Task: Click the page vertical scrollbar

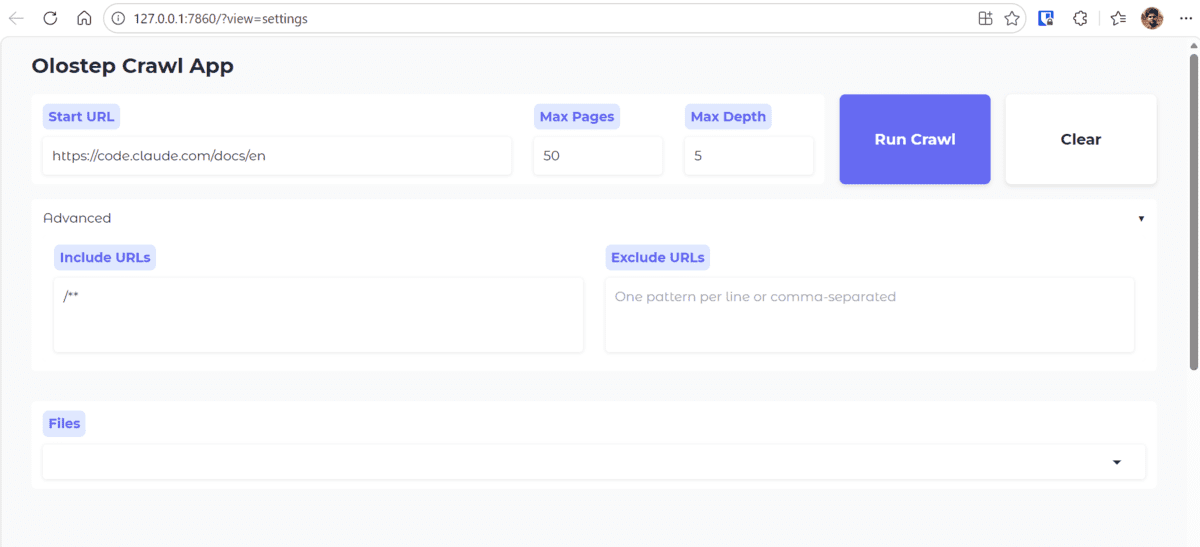Action: pos(1193,212)
